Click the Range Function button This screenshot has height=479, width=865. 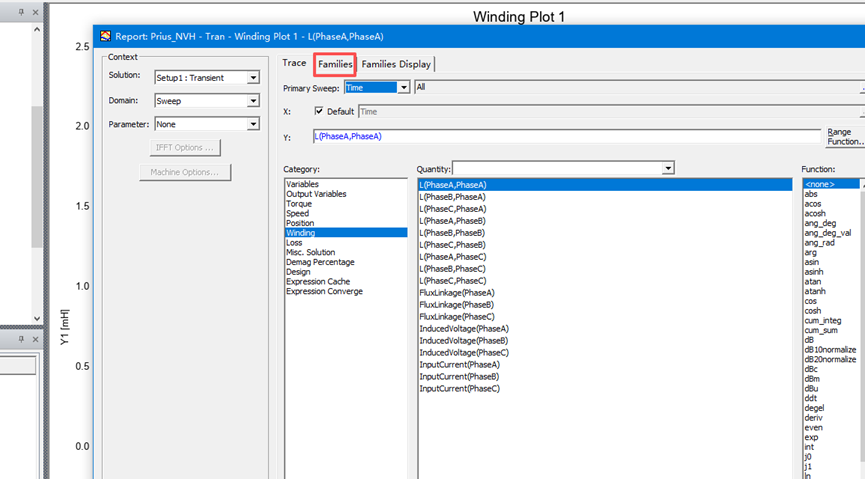pyautogui.click(x=845, y=137)
